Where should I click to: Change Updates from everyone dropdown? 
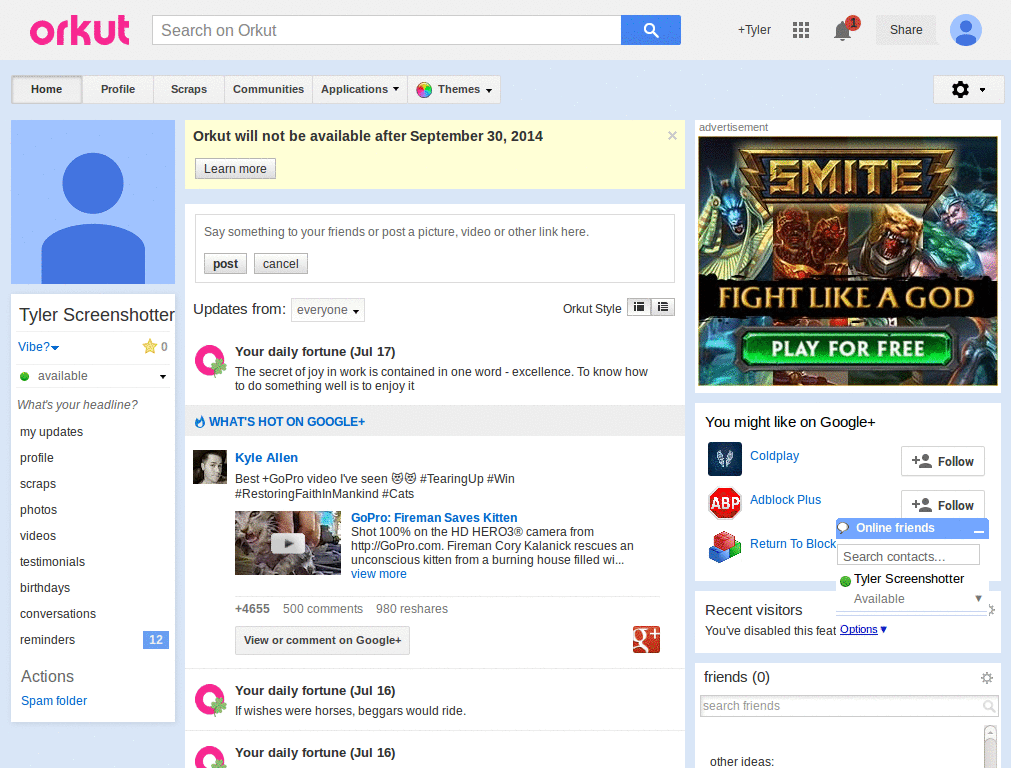328,310
